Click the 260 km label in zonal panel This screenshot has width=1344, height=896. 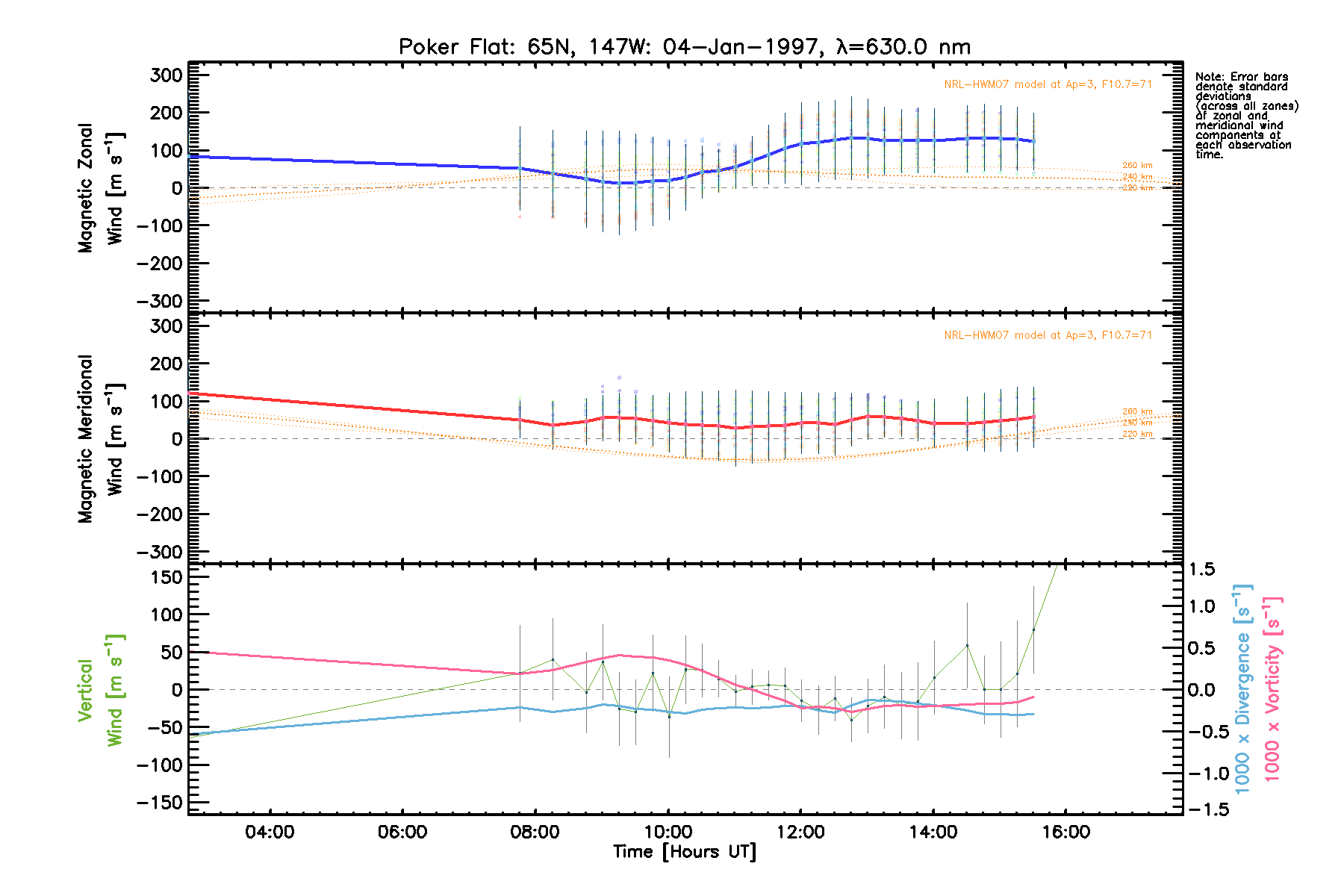point(1137,166)
